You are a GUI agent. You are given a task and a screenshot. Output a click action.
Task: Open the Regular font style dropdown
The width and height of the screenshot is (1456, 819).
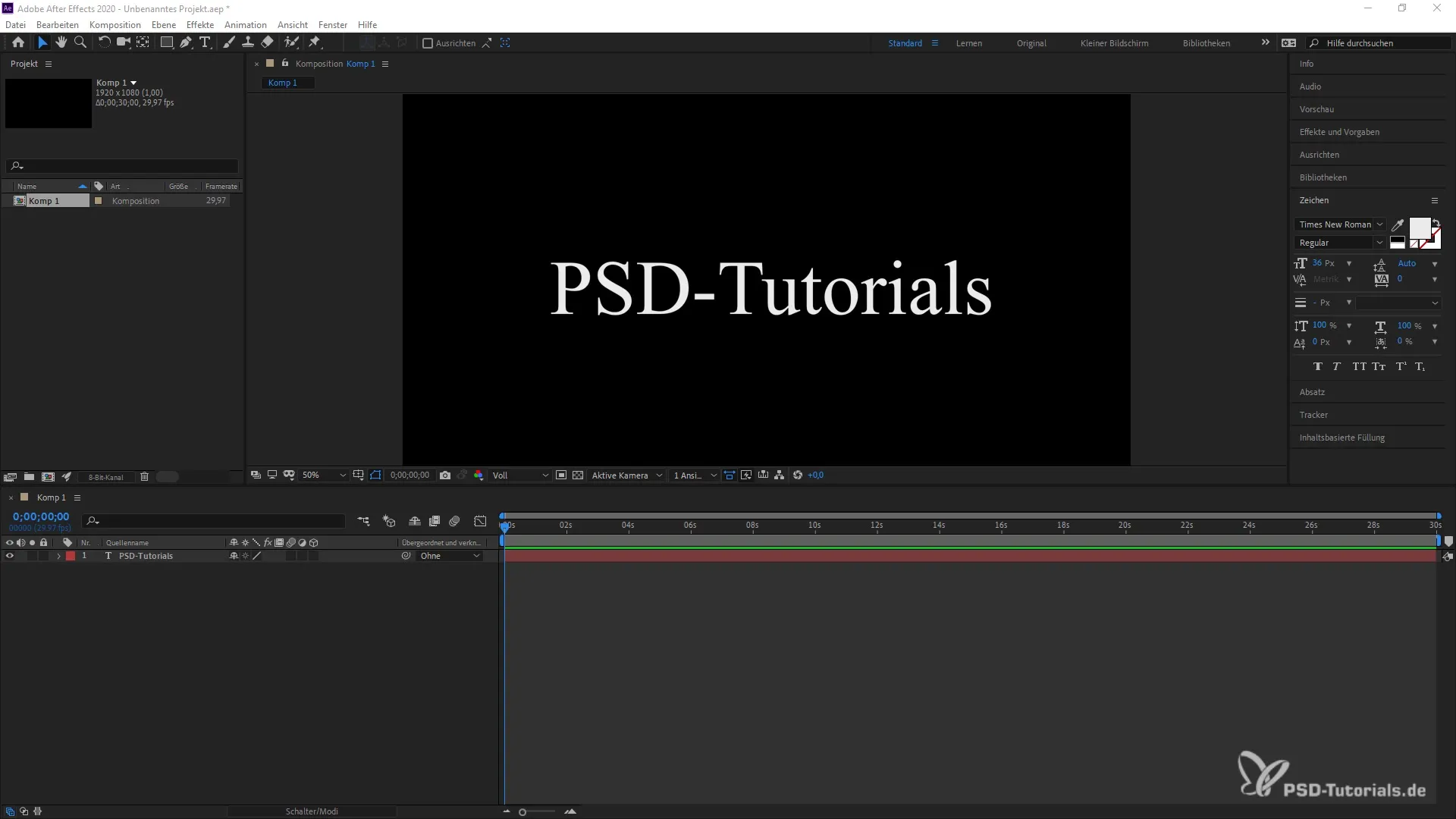tap(1339, 243)
